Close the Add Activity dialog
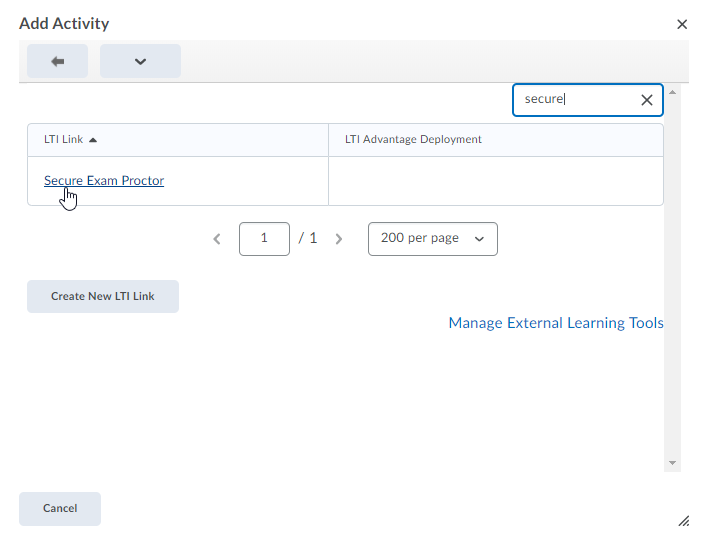This screenshot has height=547, width=709. pyautogui.click(x=682, y=24)
